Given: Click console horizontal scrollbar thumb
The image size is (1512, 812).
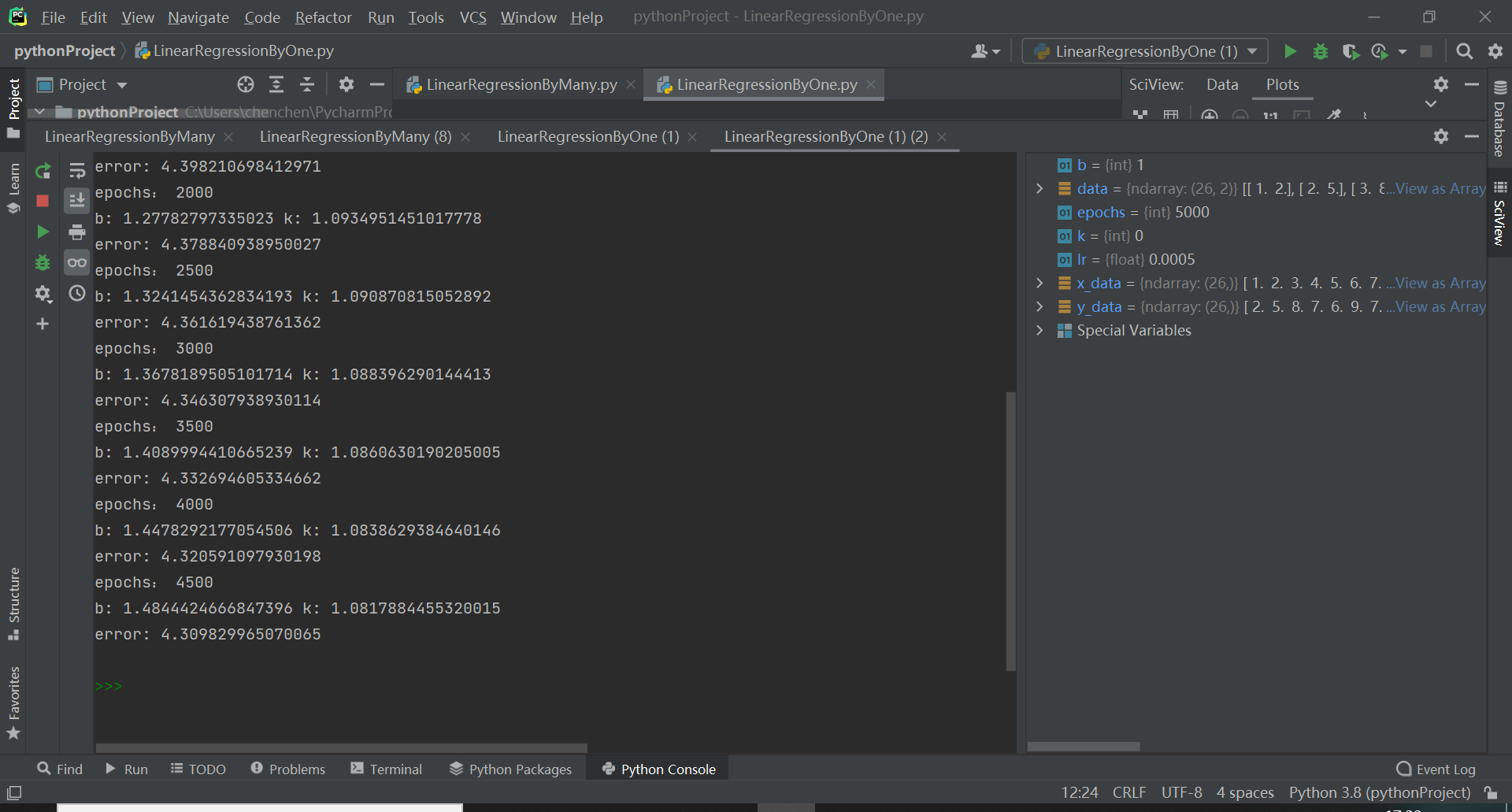Looking at the screenshot, I should click(x=342, y=747).
